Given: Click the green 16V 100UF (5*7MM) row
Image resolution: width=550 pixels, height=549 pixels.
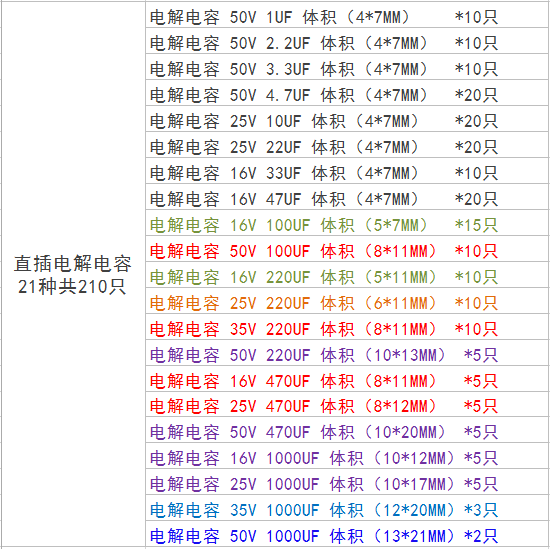Looking at the screenshot, I should tap(348, 222).
